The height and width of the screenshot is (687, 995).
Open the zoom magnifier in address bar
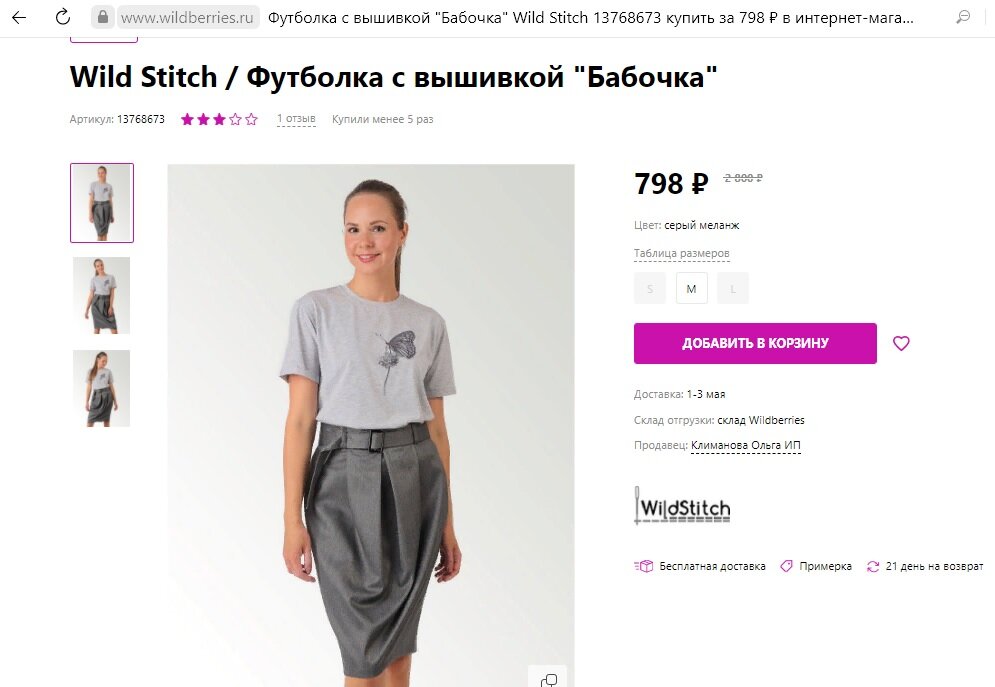[963, 17]
